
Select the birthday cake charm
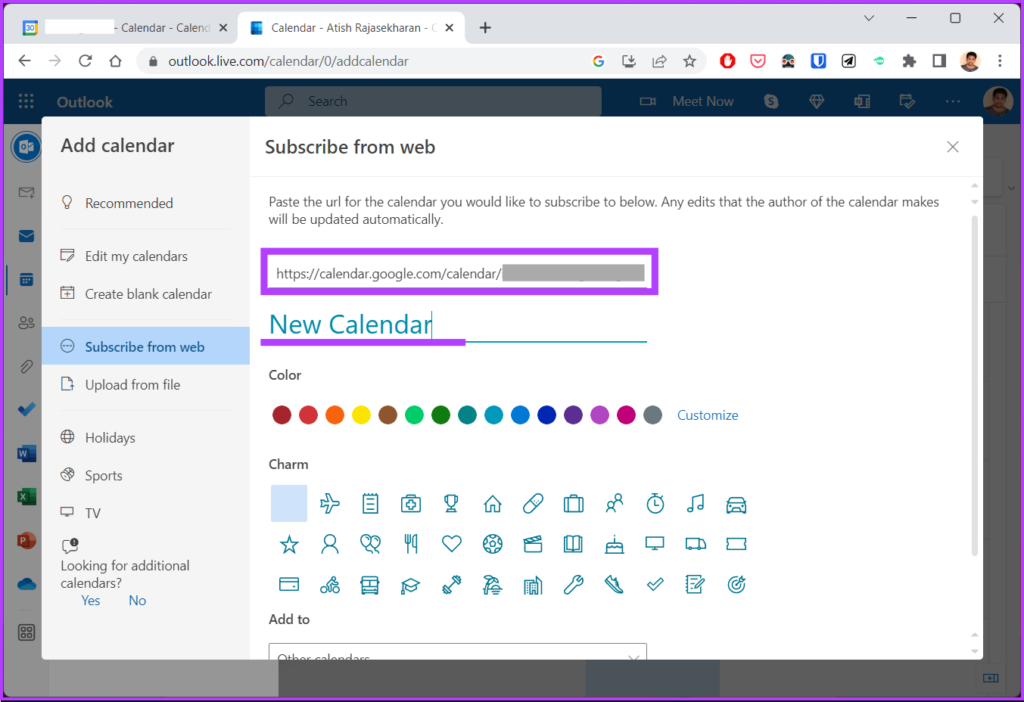click(615, 544)
